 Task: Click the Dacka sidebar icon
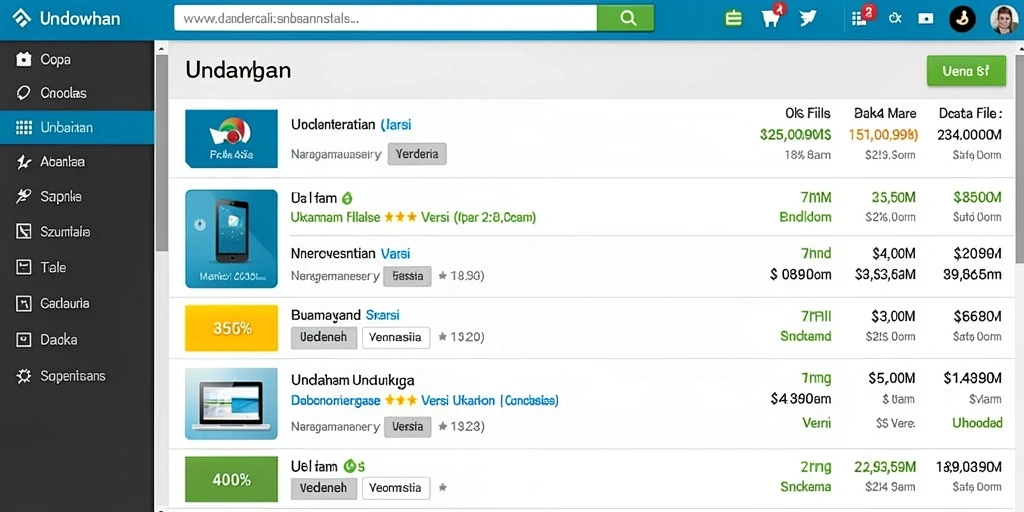pyautogui.click(x=24, y=340)
